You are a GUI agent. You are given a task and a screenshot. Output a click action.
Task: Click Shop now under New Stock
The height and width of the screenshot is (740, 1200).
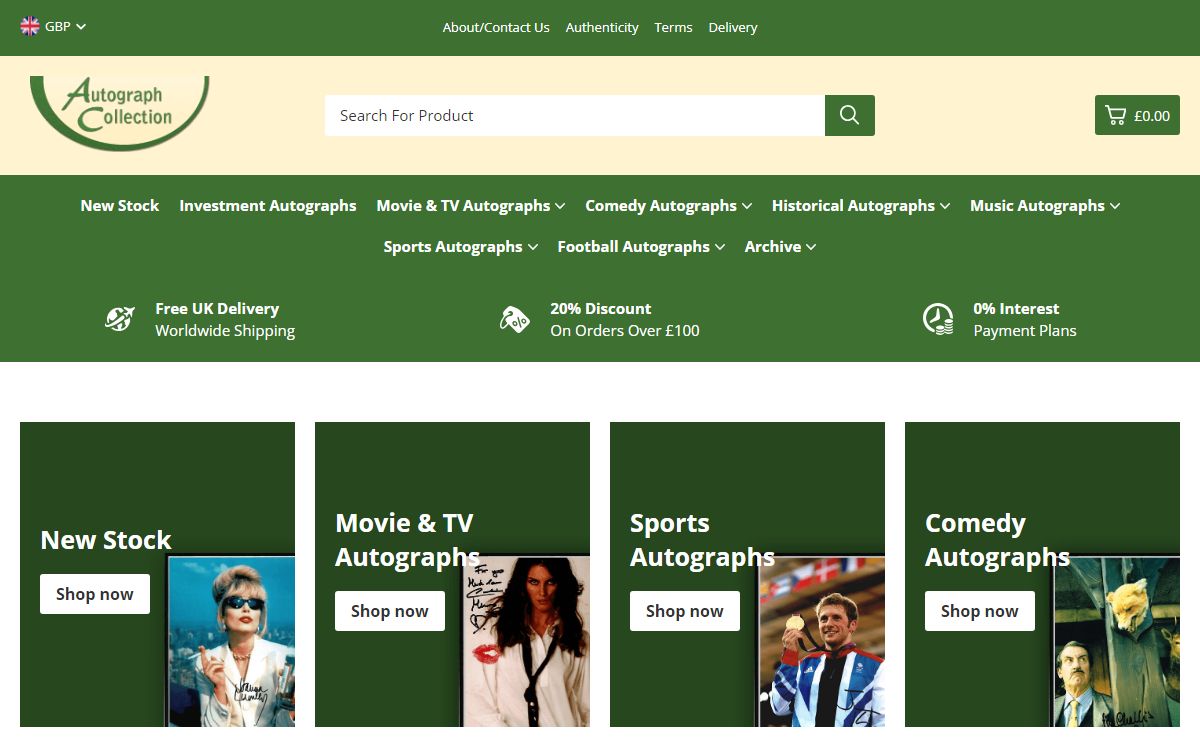pos(95,594)
